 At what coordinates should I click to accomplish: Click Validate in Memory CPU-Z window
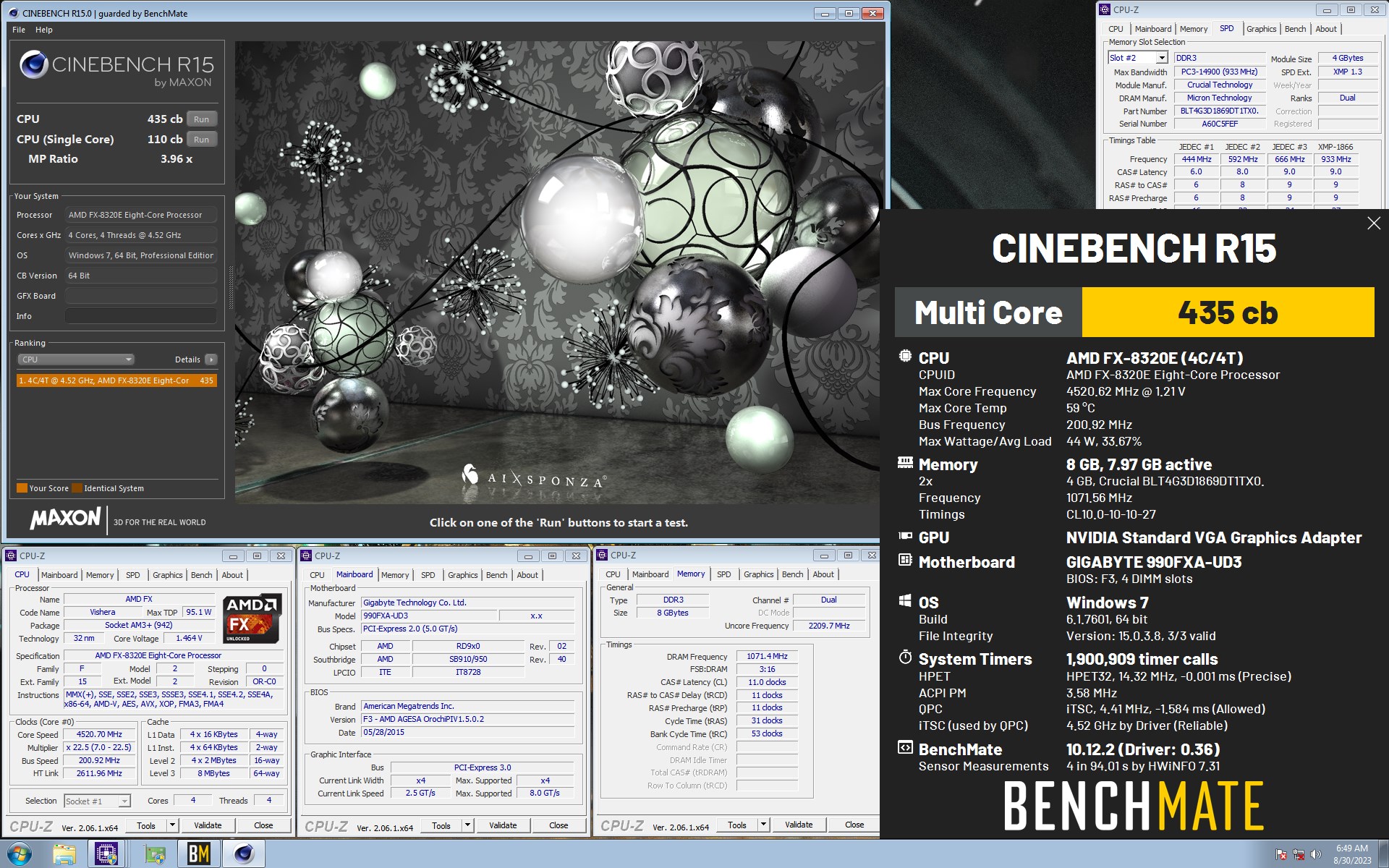[x=799, y=825]
